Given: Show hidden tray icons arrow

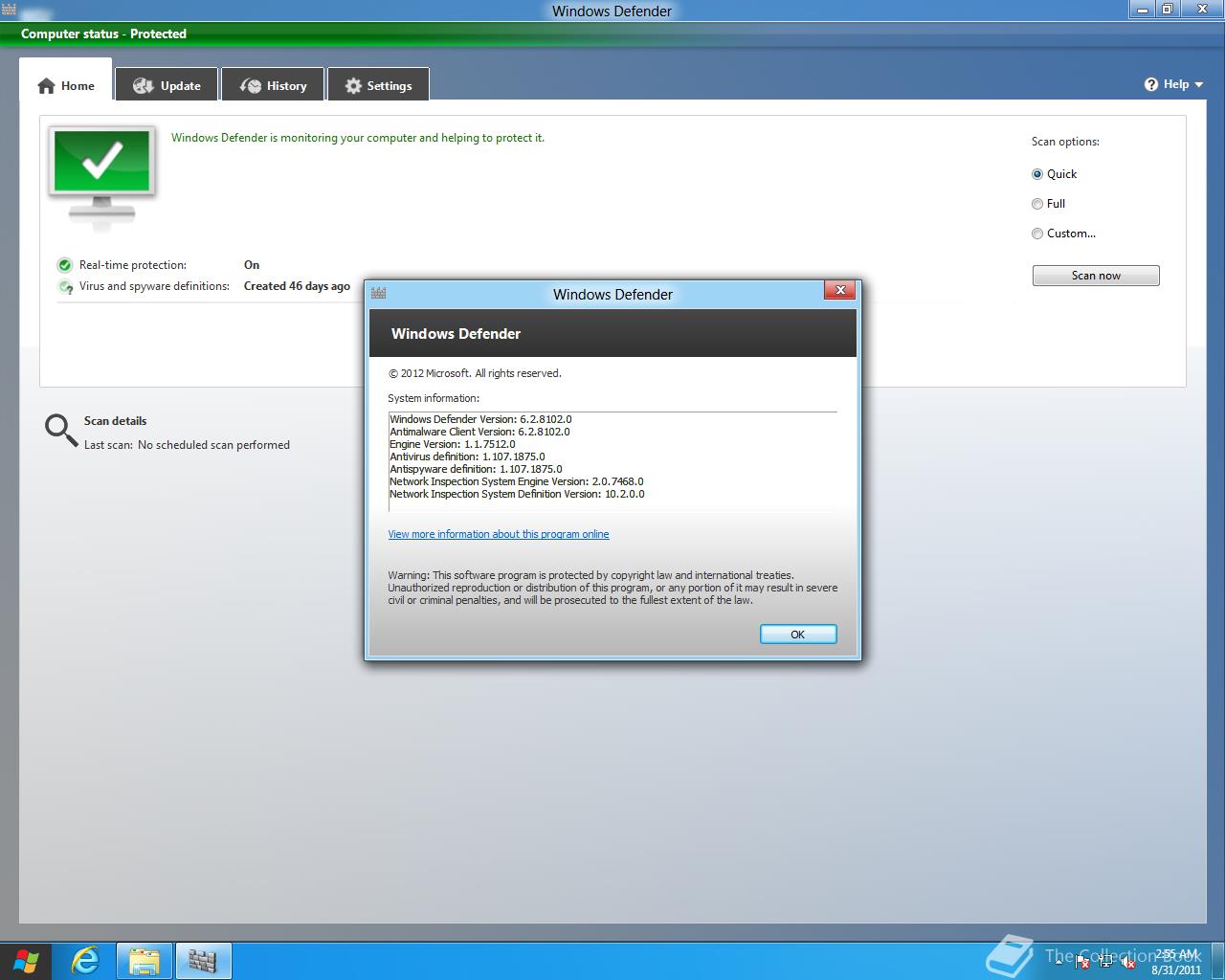Looking at the screenshot, I should point(1058,962).
